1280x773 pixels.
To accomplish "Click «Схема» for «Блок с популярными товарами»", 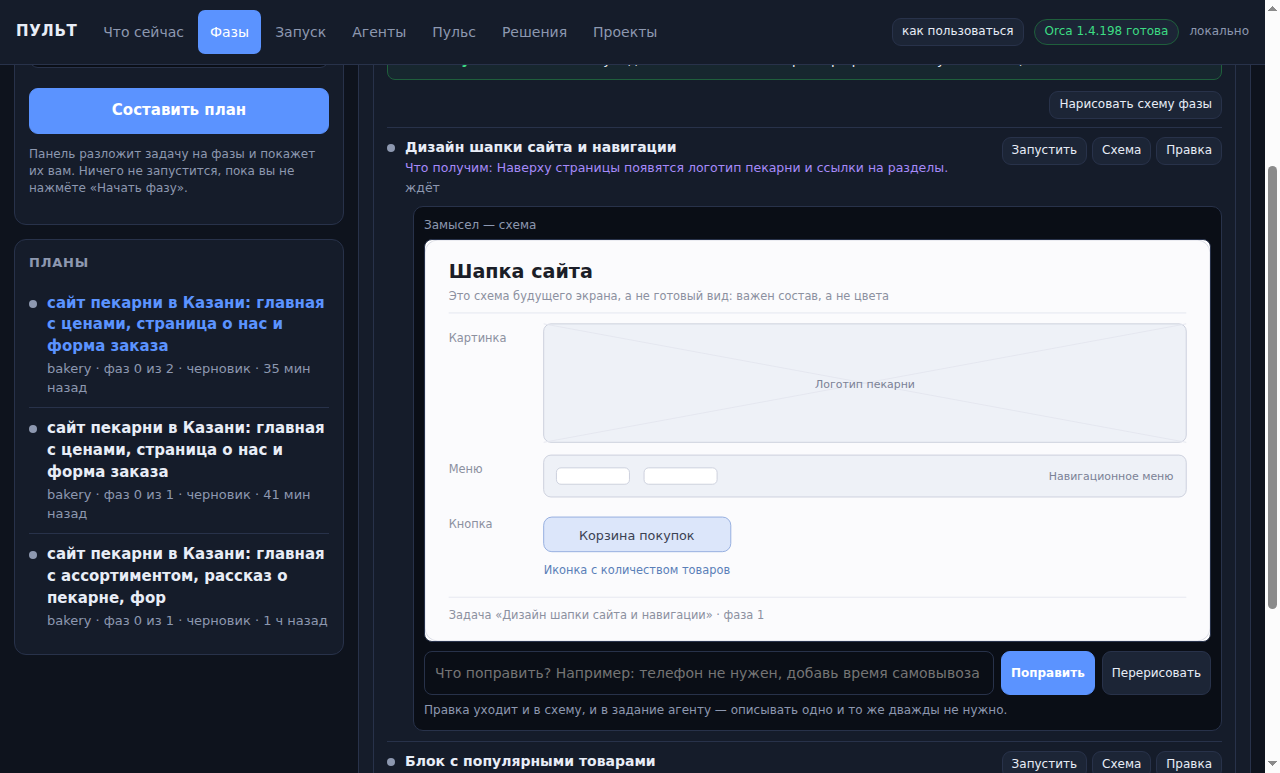I will (x=1121, y=763).
